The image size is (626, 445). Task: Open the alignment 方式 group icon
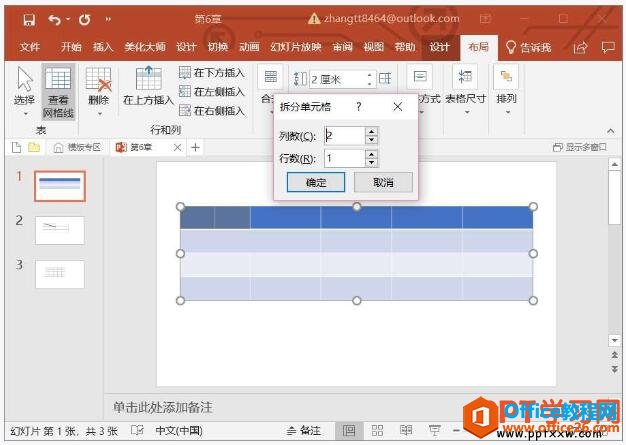(x=420, y=76)
